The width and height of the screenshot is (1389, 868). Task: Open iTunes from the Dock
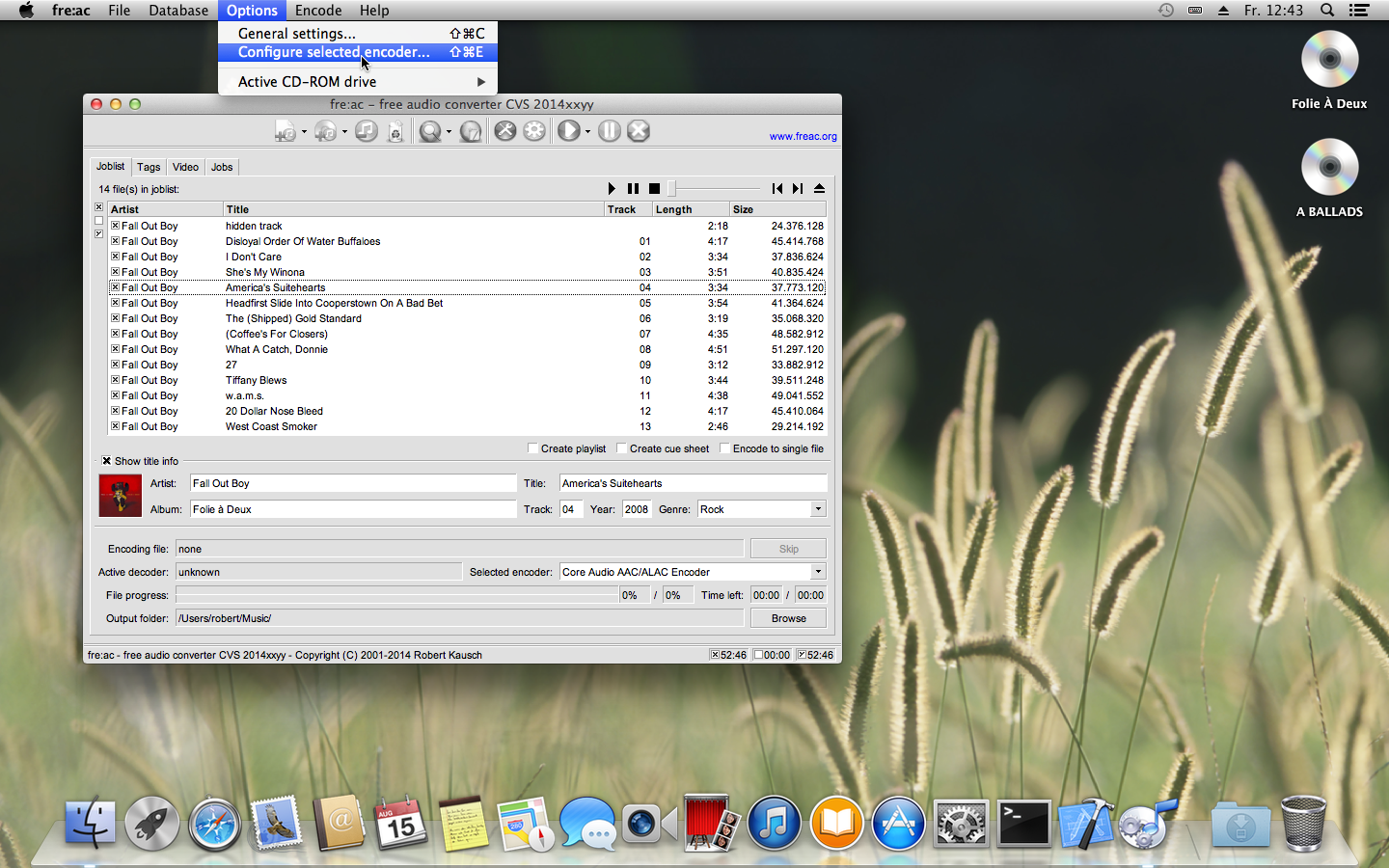pyautogui.click(x=774, y=824)
